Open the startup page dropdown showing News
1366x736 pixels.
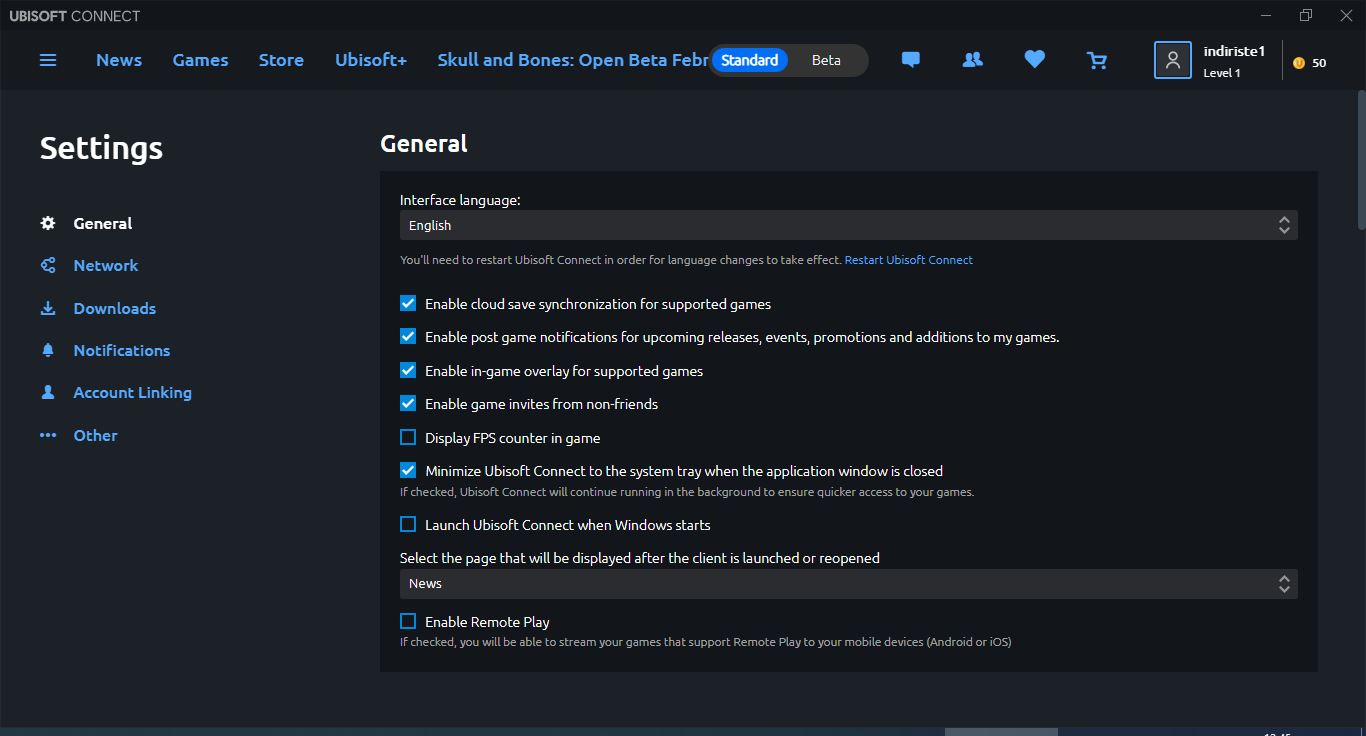coord(849,584)
